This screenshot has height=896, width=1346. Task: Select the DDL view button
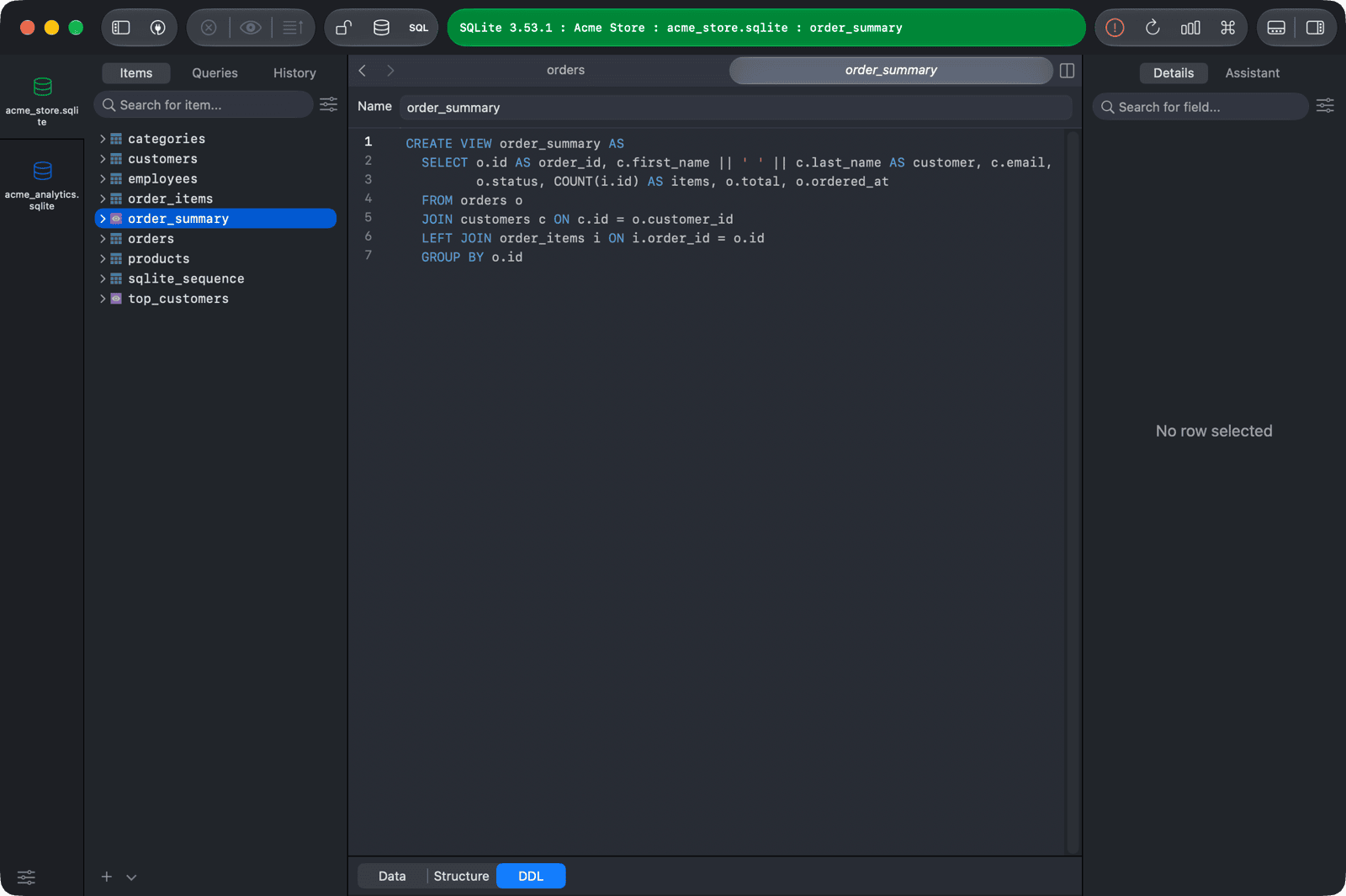coord(531,876)
